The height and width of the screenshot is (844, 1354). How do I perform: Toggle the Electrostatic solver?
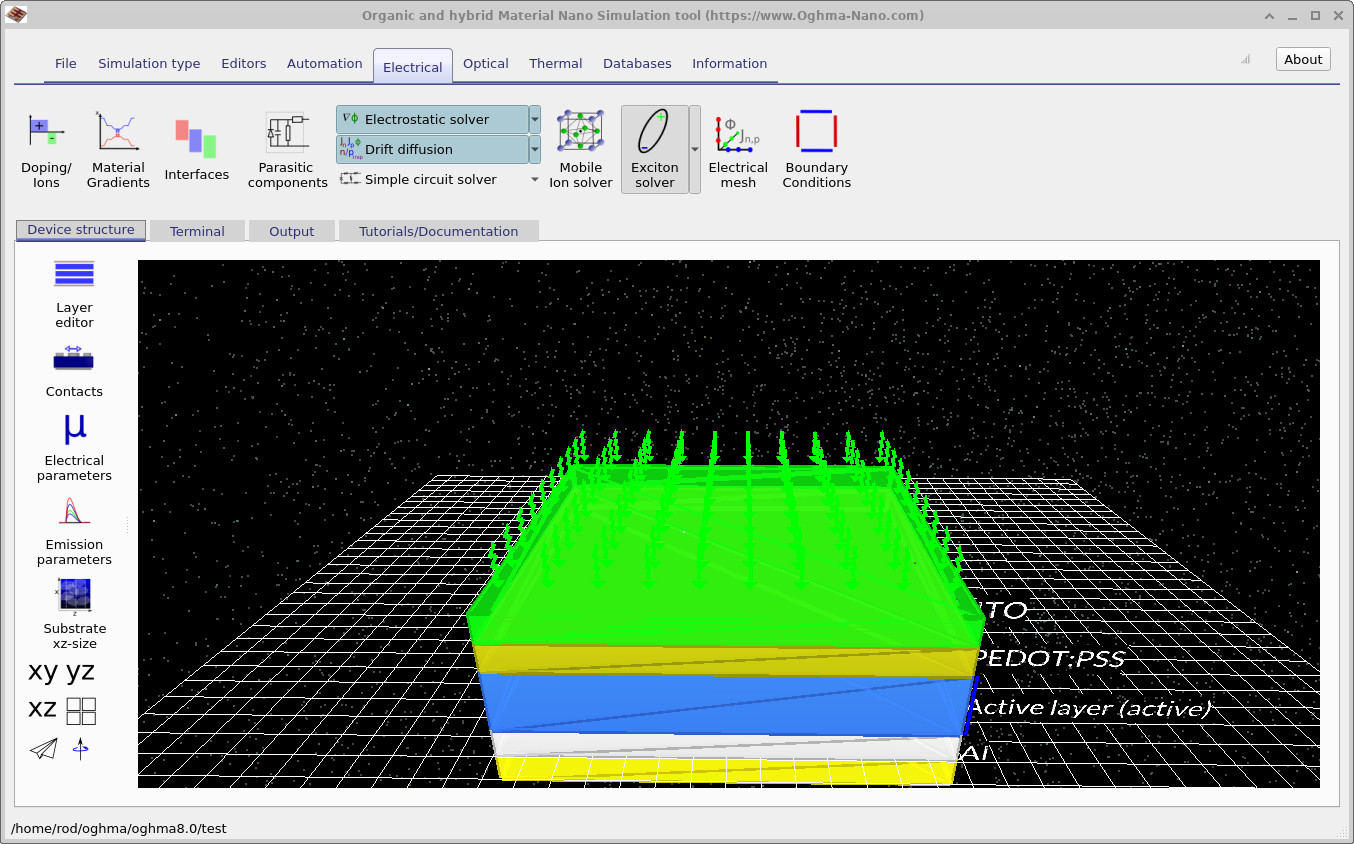[x=432, y=118]
